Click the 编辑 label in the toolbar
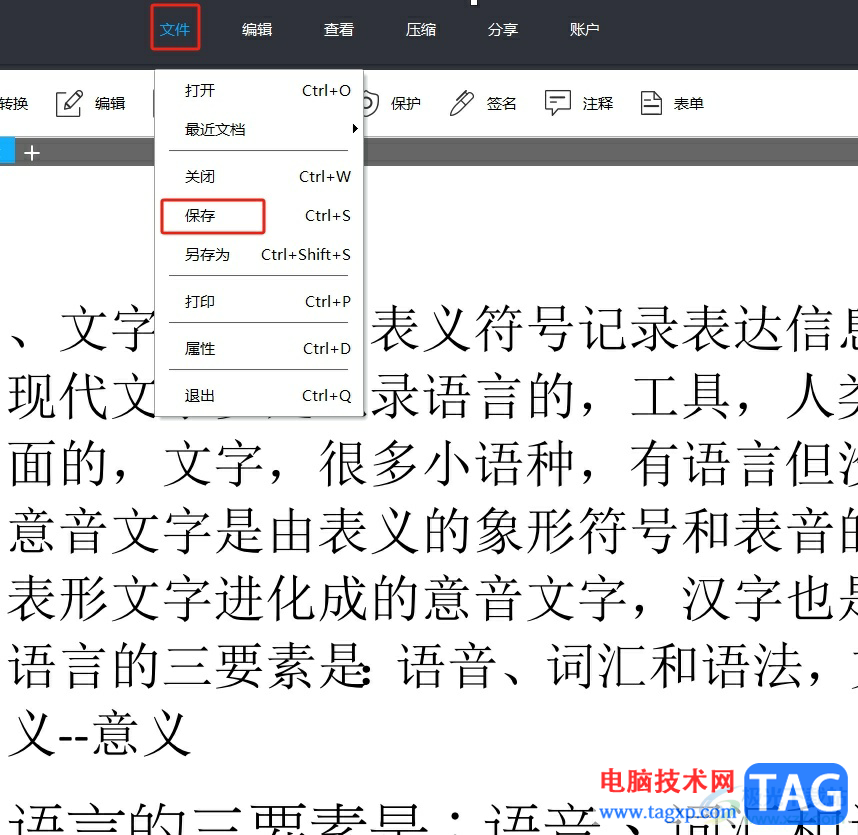 (x=110, y=103)
